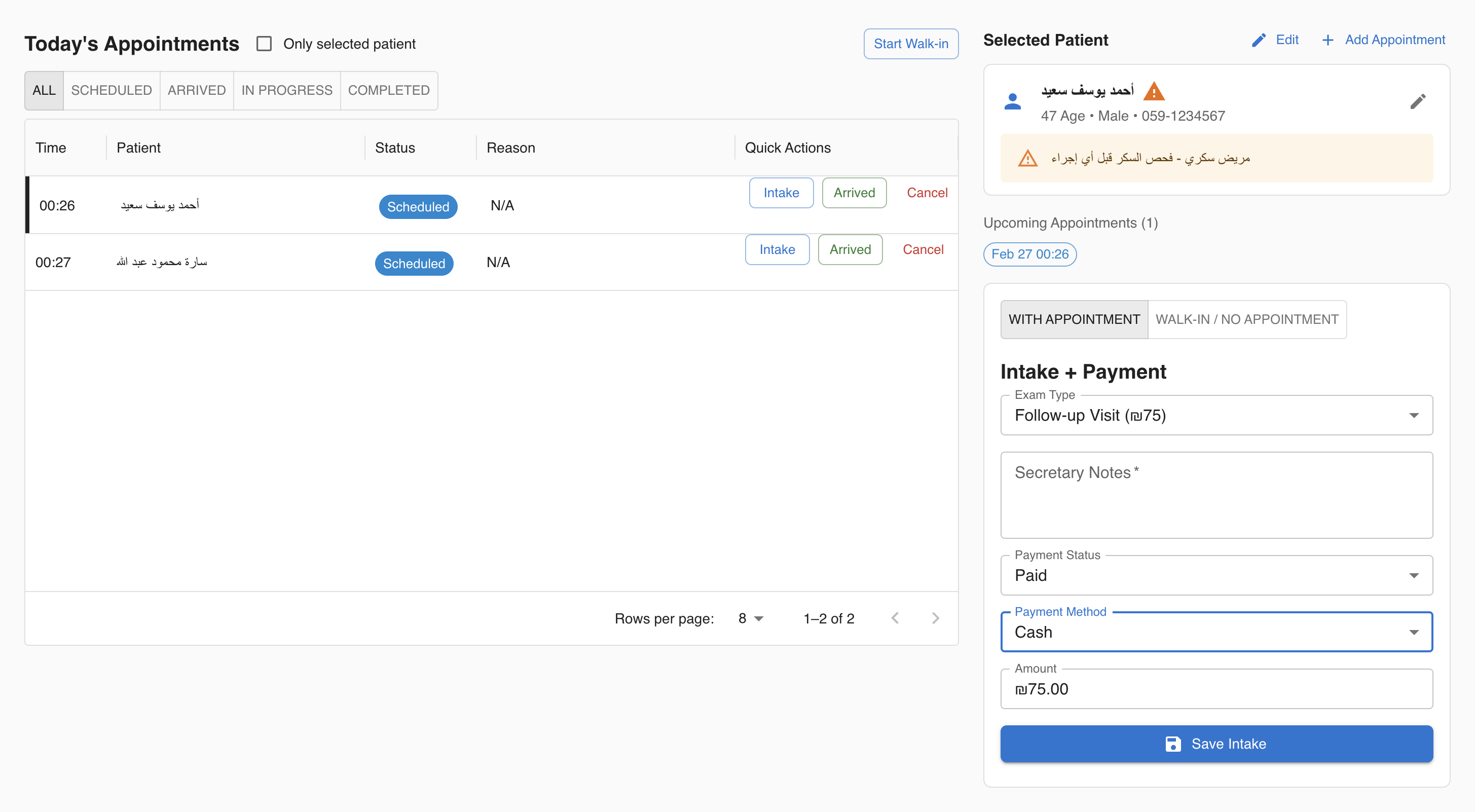The height and width of the screenshot is (812, 1475).
Task: Cancel the 00:26 appointment
Action: click(927, 193)
